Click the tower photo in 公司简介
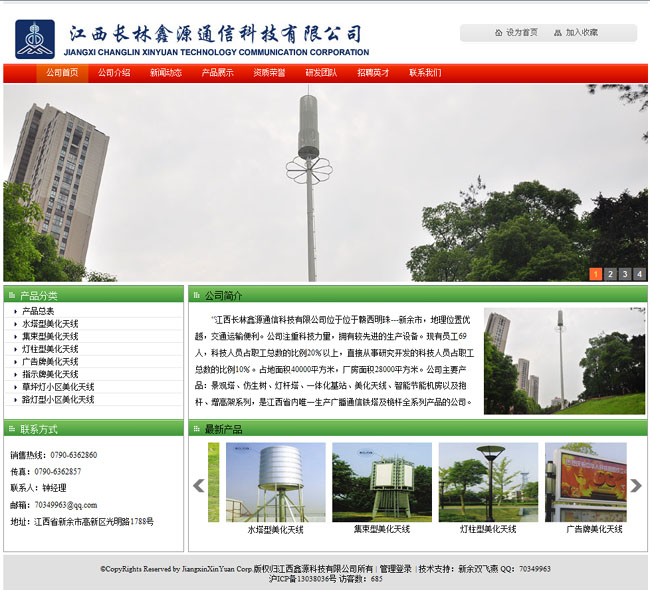The height and width of the screenshot is (594, 650). 564,361
